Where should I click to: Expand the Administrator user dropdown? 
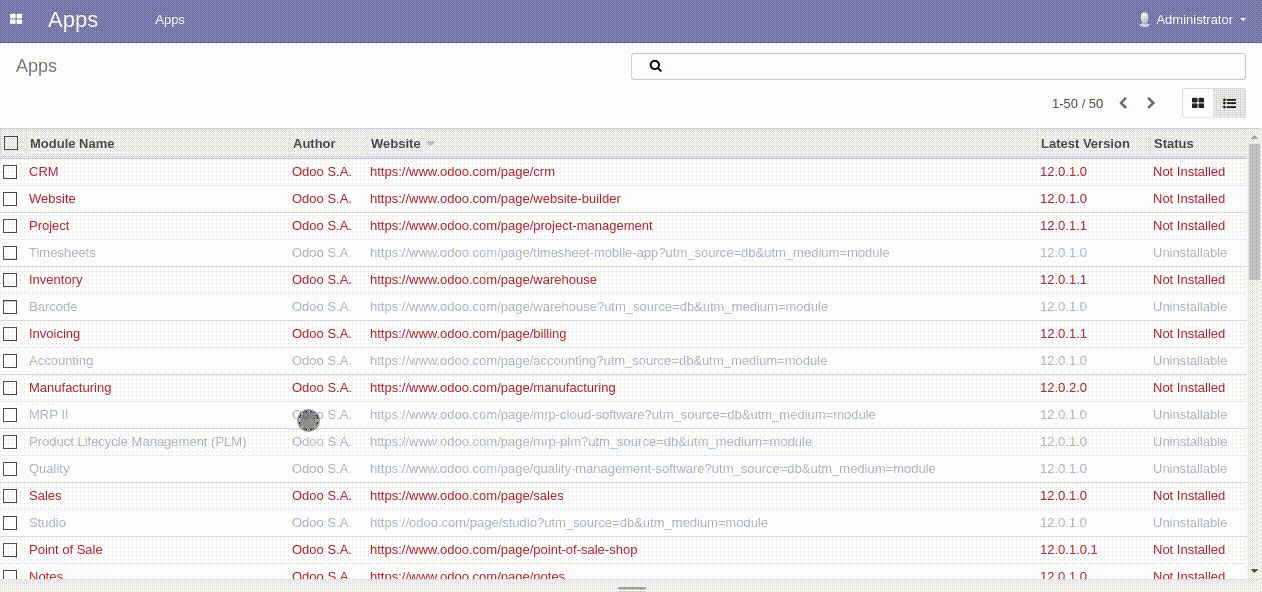coord(1242,20)
